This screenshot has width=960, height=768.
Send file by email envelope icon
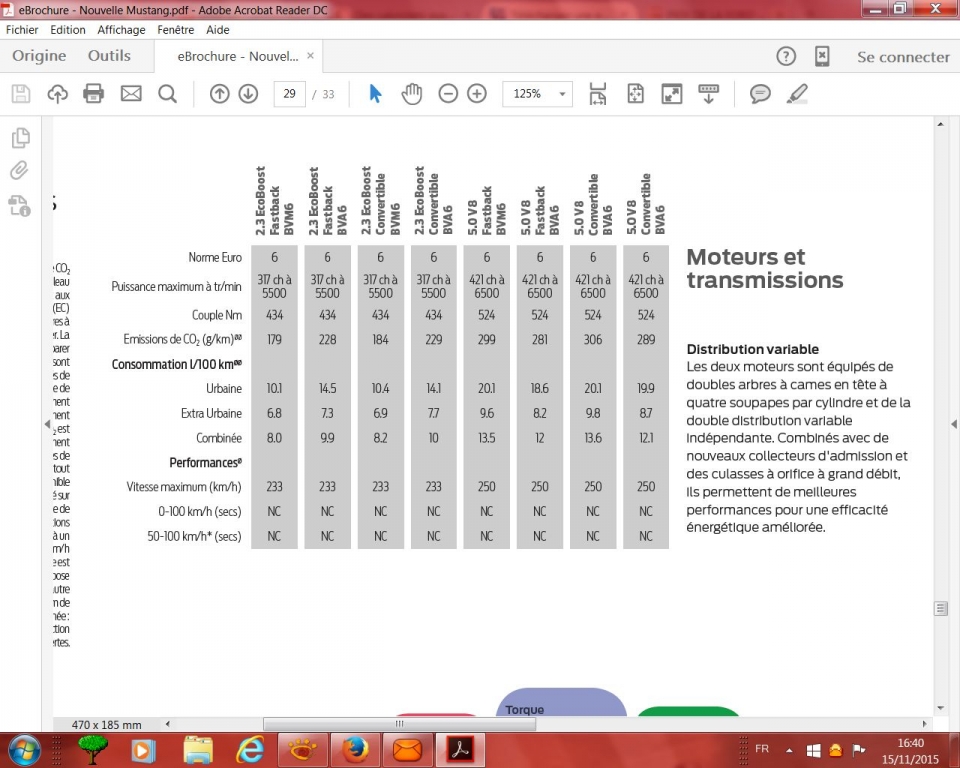[131, 94]
